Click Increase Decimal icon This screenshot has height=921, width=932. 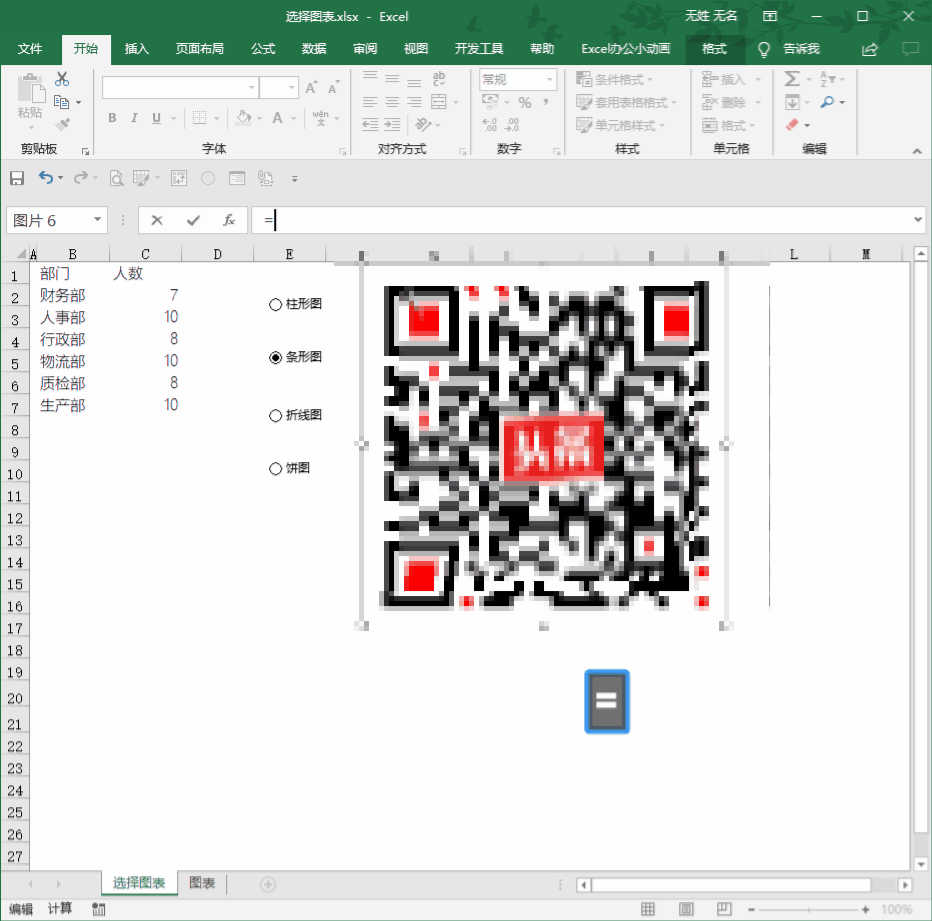[x=489, y=124]
